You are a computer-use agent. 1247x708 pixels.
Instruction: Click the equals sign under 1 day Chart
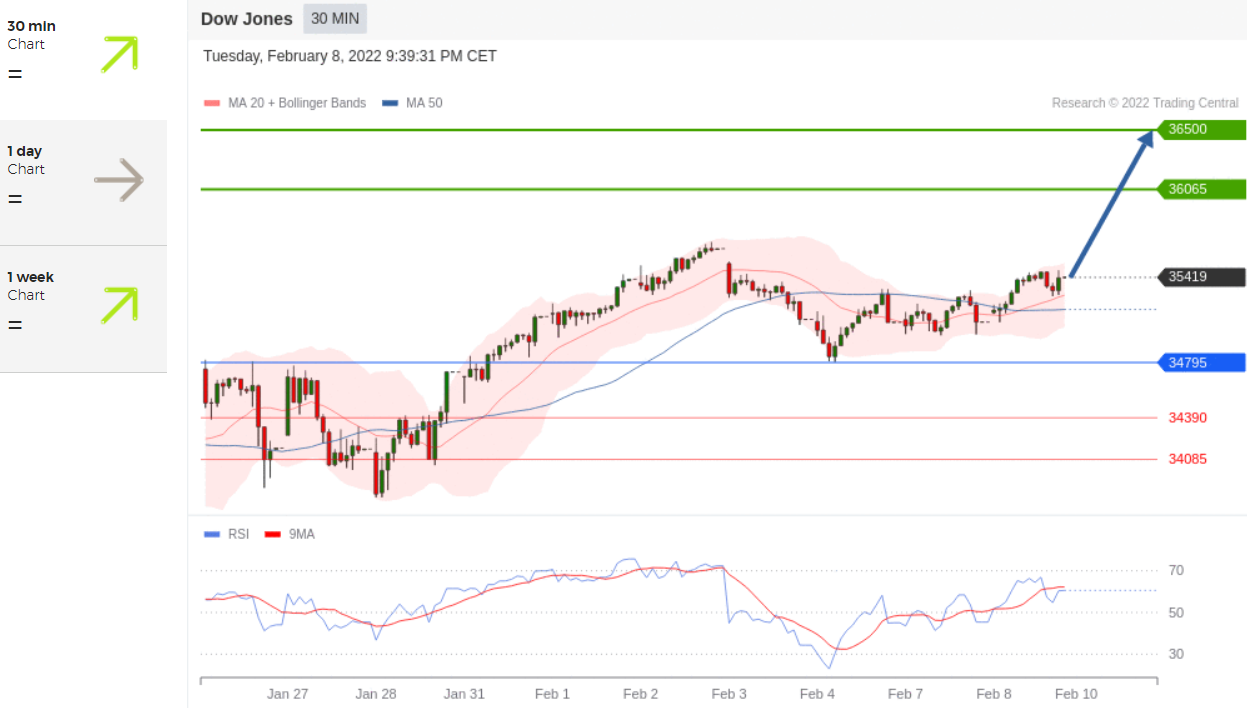tap(15, 199)
